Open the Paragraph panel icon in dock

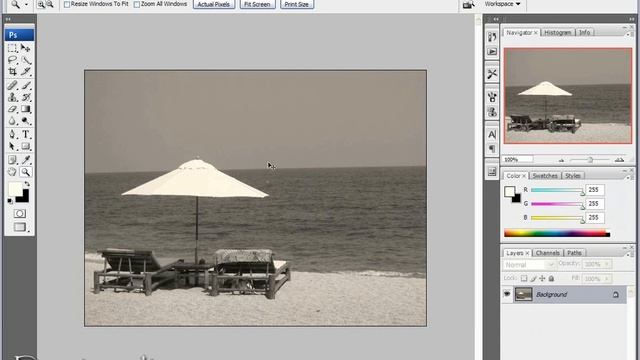pyautogui.click(x=492, y=149)
